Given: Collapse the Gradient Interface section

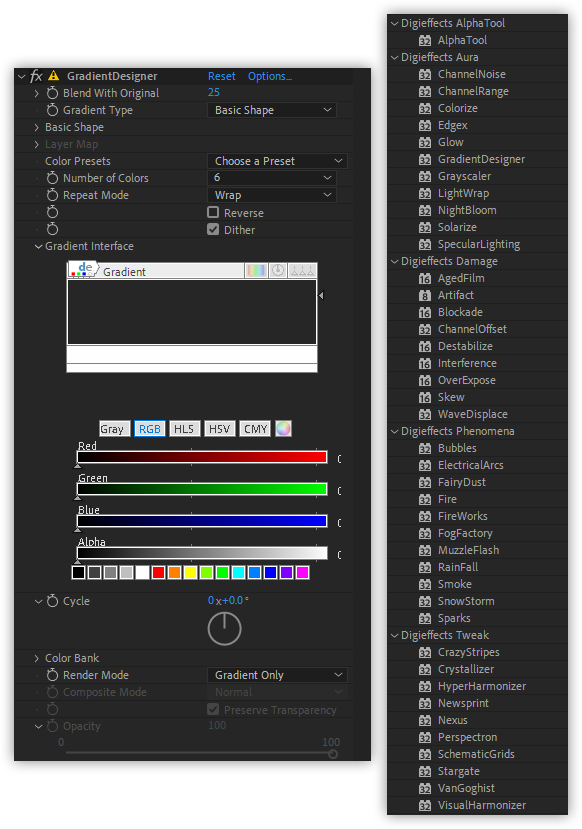Looking at the screenshot, I should (38, 246).
